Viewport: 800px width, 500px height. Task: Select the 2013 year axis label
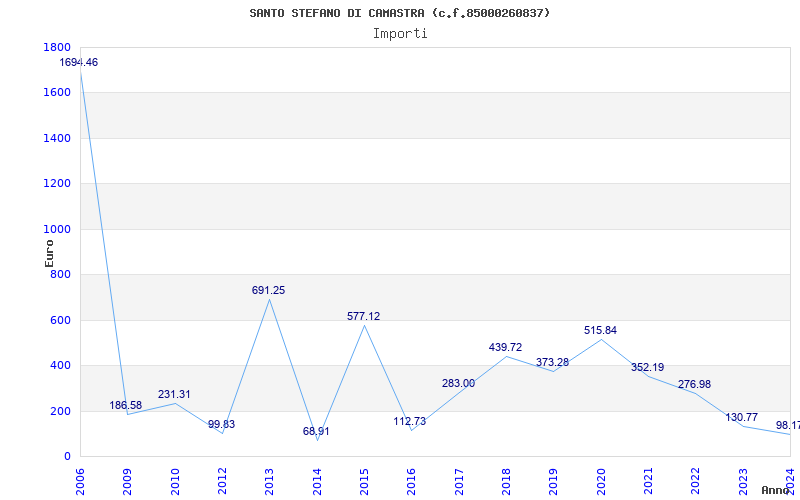[x=269, y=480]
